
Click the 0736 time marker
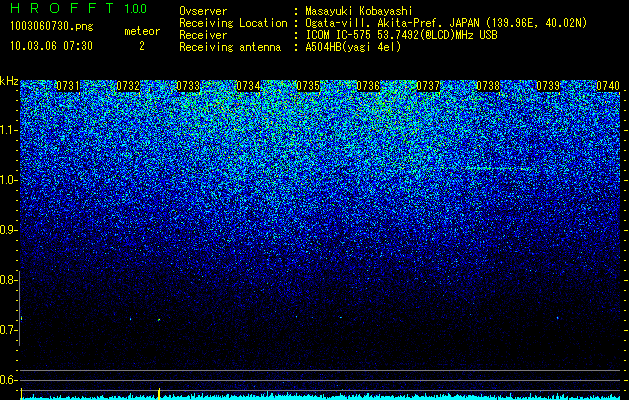click(368, 86)
